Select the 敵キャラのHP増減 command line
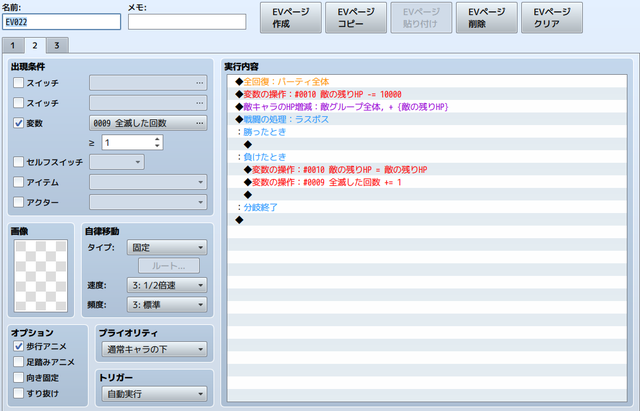640x411 pixels. [x=427, y=107]
